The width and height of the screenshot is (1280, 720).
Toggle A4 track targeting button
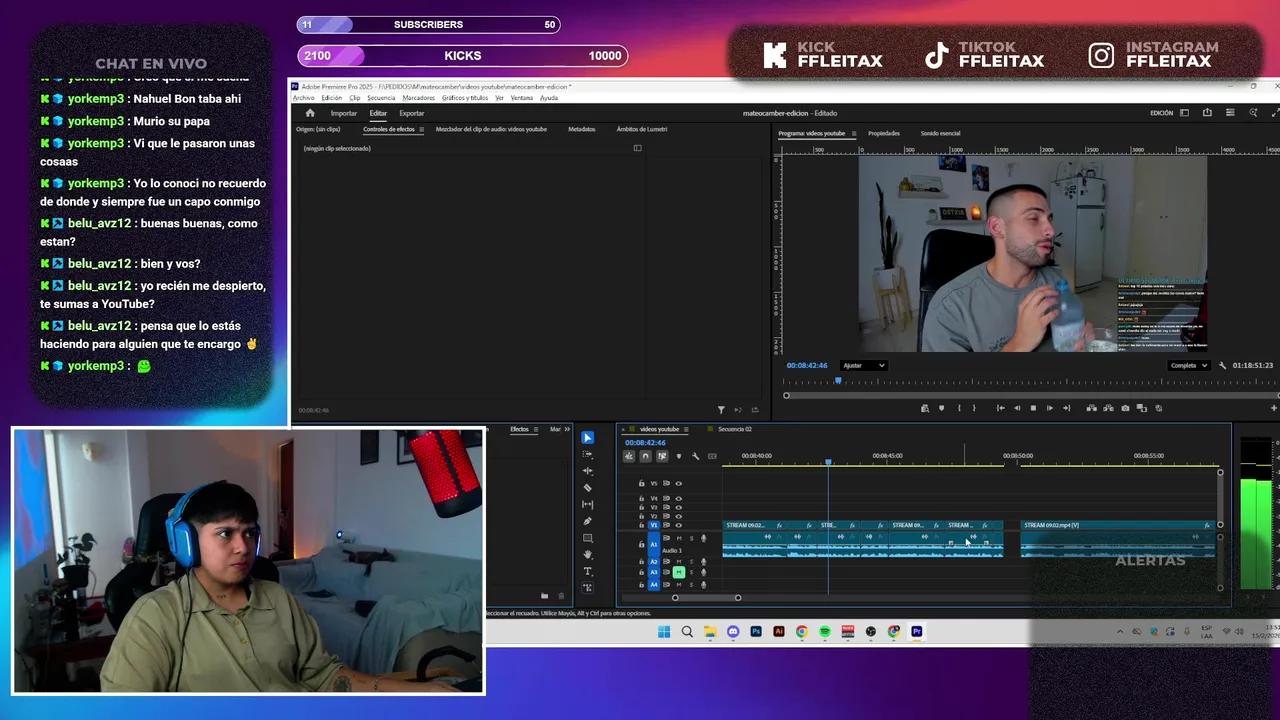(654, 584)
